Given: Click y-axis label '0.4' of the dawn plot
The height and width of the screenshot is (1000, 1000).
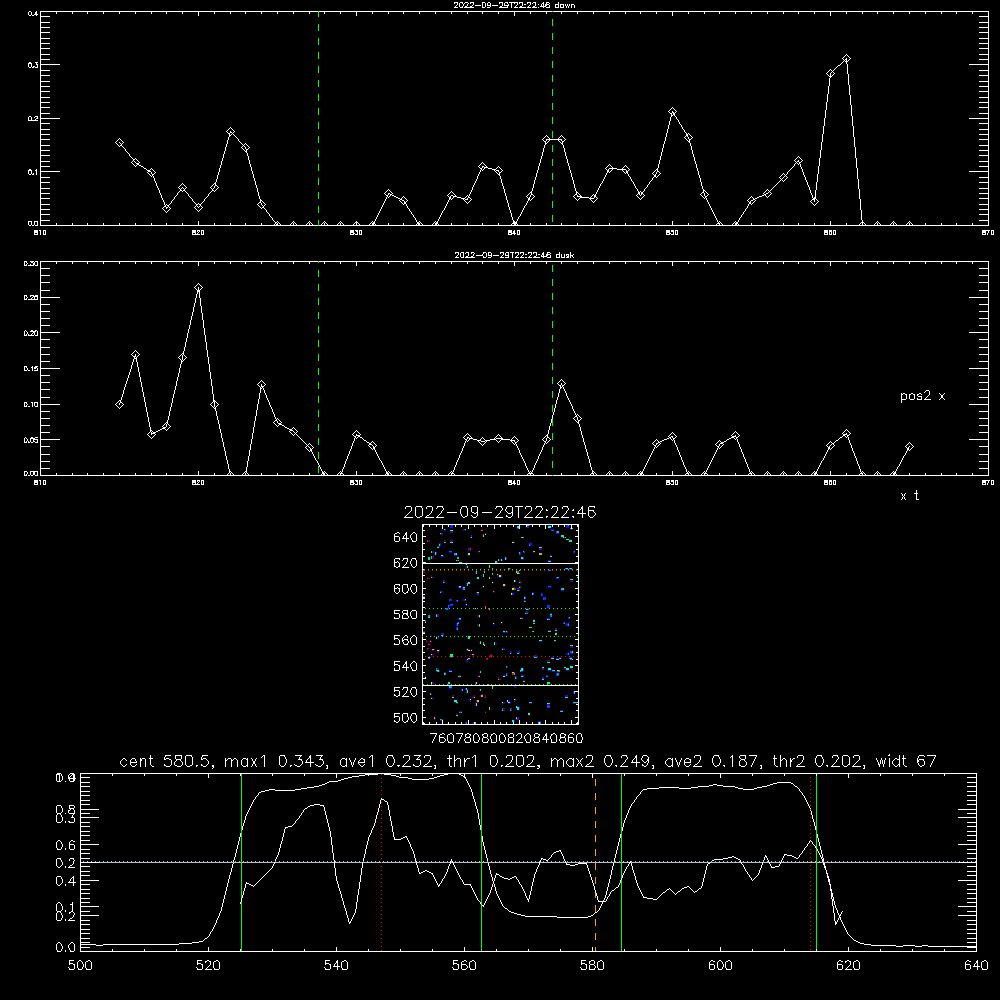Looking at the screenshot, I should click(x=33, y=13).
